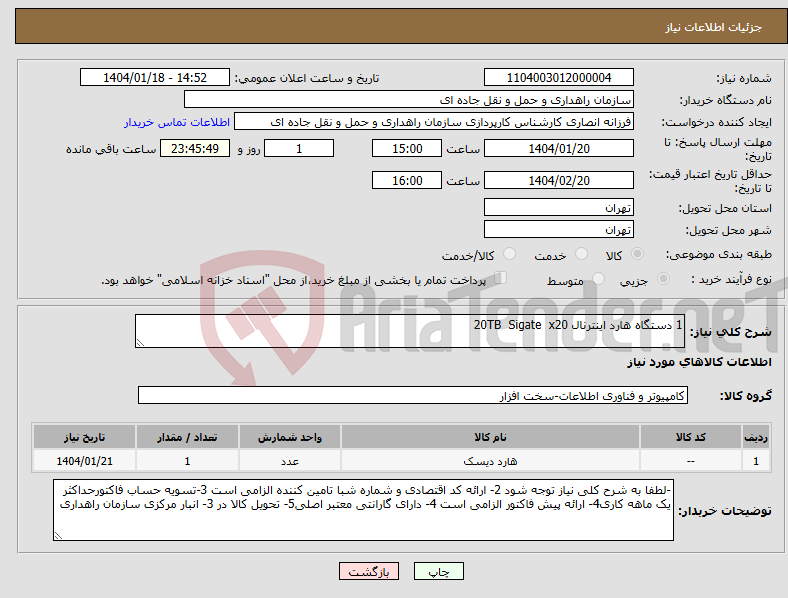Select the خدمت radio button
Image resolution: width=788 pixels, height=598 pixels.
pyautogui.click(x=581, y=254)
